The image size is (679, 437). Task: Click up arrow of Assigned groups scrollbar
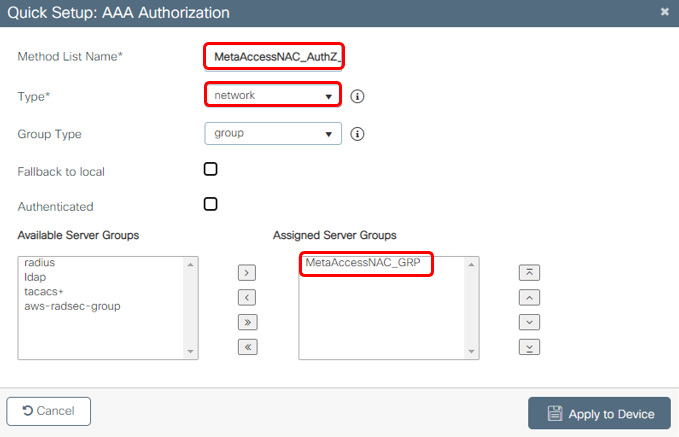pos(472,264)
